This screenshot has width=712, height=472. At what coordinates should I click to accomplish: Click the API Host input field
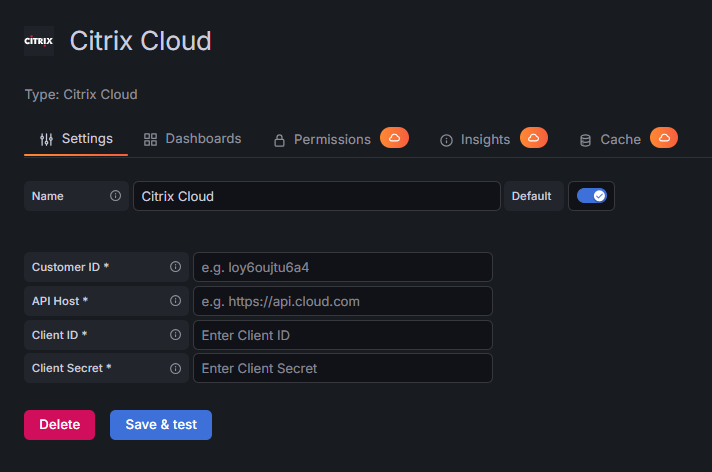pyautogui.click(x=343, y=301)
